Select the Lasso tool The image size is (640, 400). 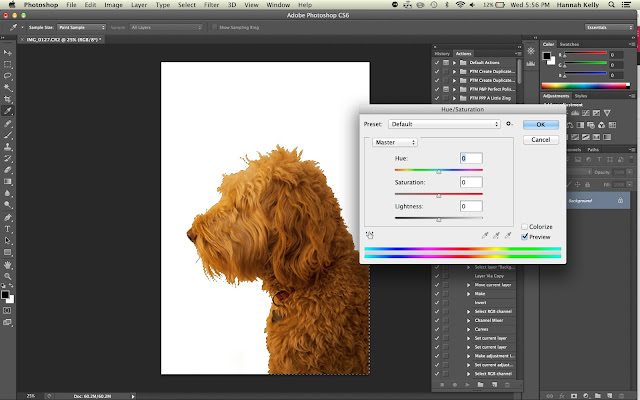tap(7, 76)
